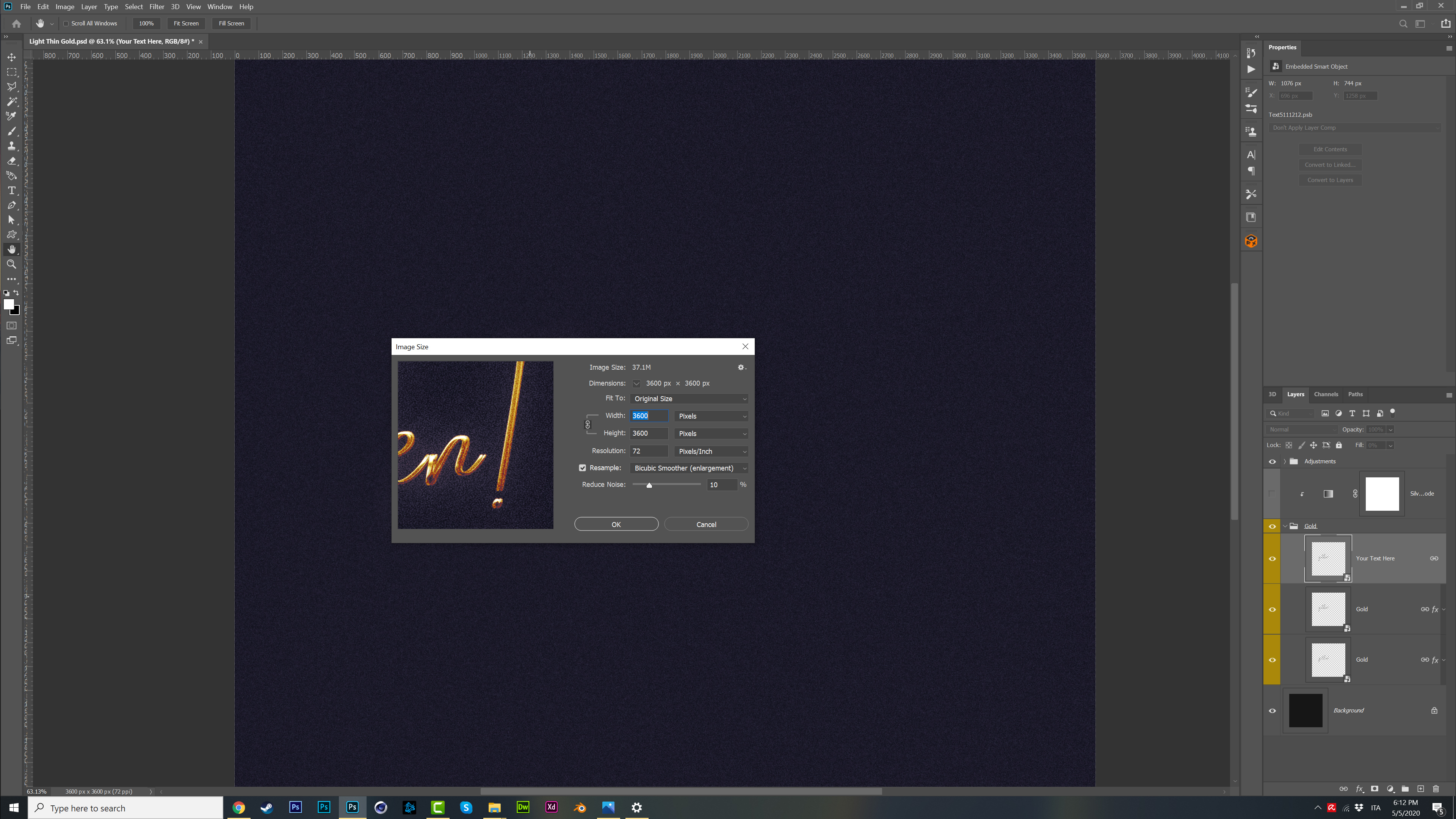1456x819 pixels.
Task: Open Google Chrome from the taskbar
Action: pyautogui.click(x=238, y=807)
